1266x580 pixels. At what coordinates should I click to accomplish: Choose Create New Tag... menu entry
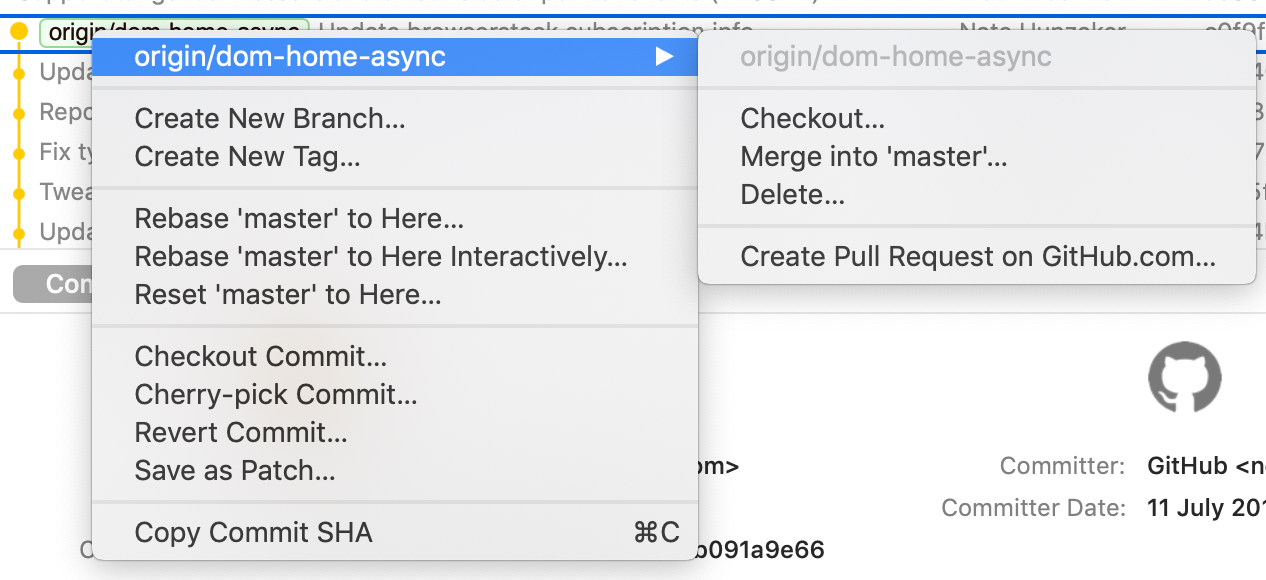coord(394,156)
